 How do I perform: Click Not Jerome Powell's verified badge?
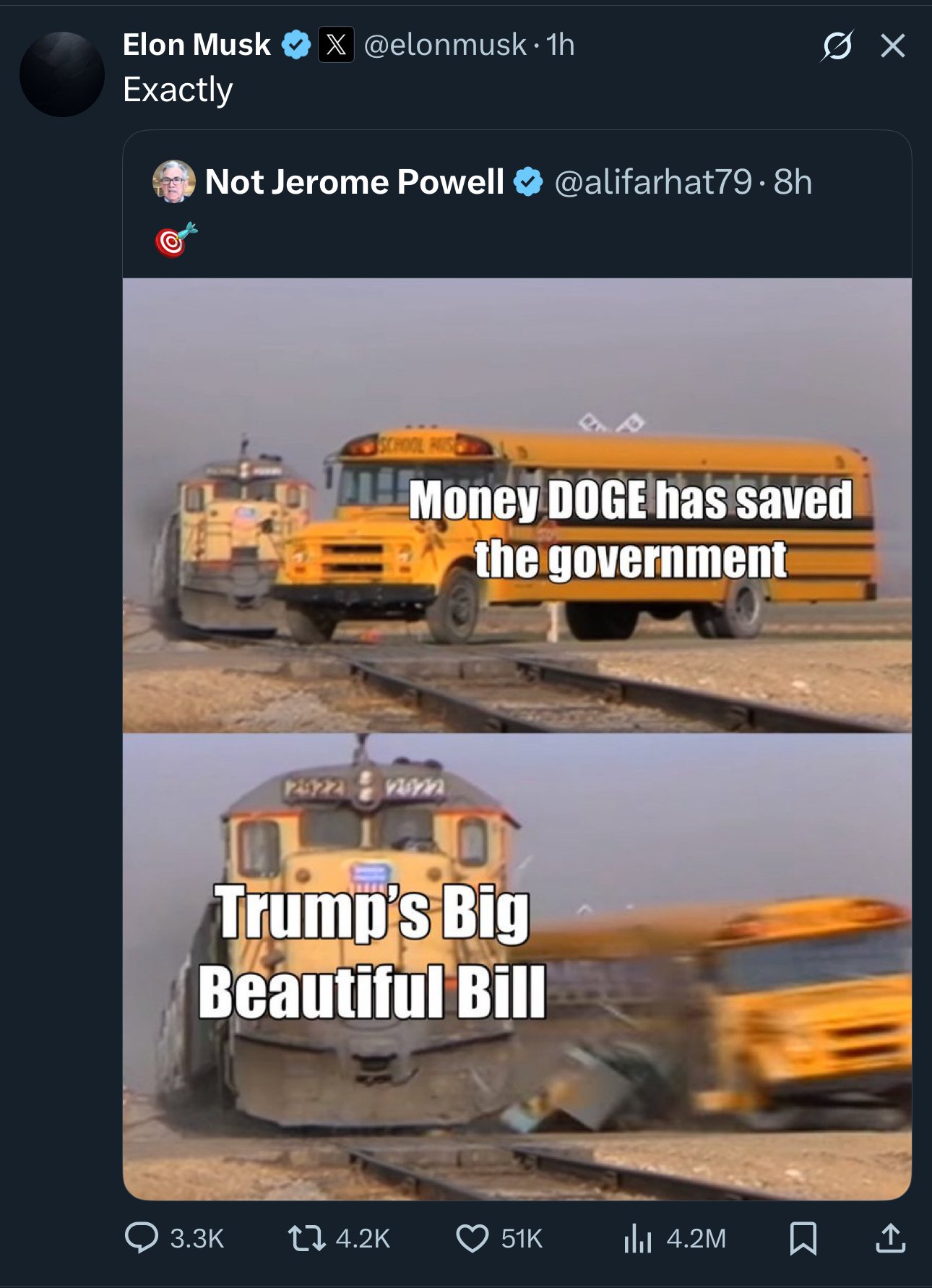[x=528, y=181]
